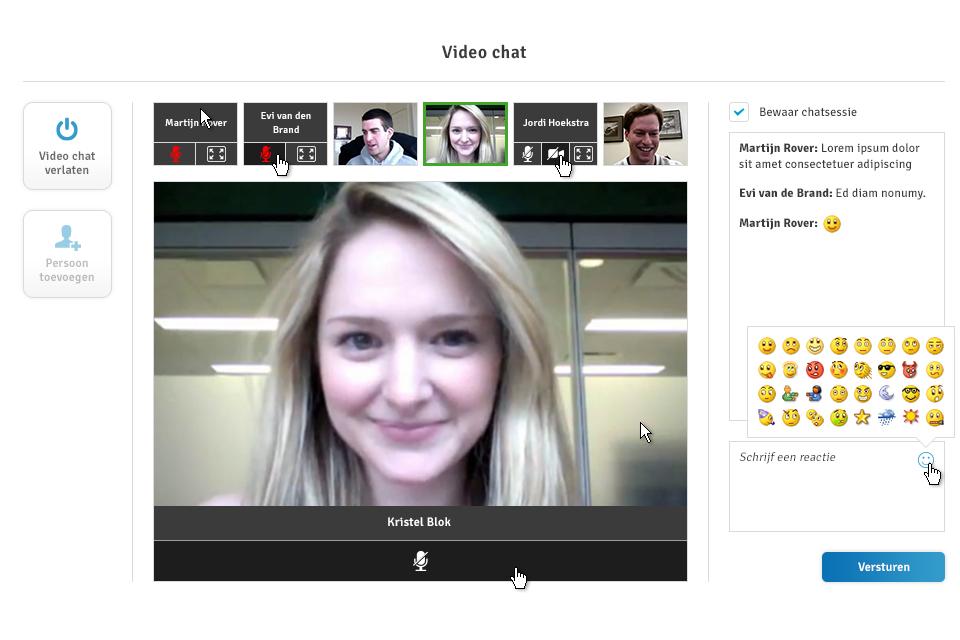Click Persoon toevoegen button
This screenshot has height=640, width=960.
[67, 253]
